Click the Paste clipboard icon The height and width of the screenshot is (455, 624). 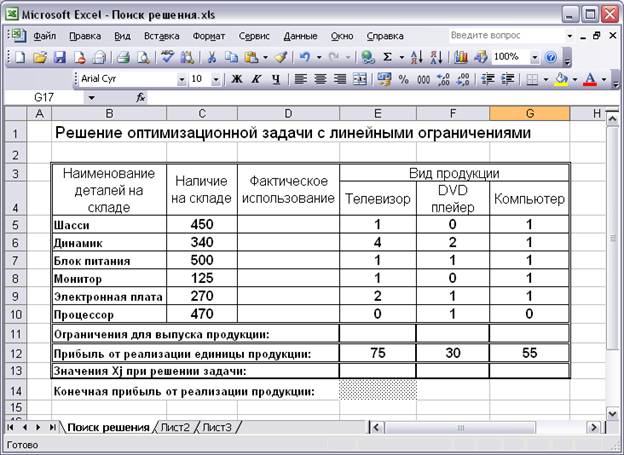[252, 57]
